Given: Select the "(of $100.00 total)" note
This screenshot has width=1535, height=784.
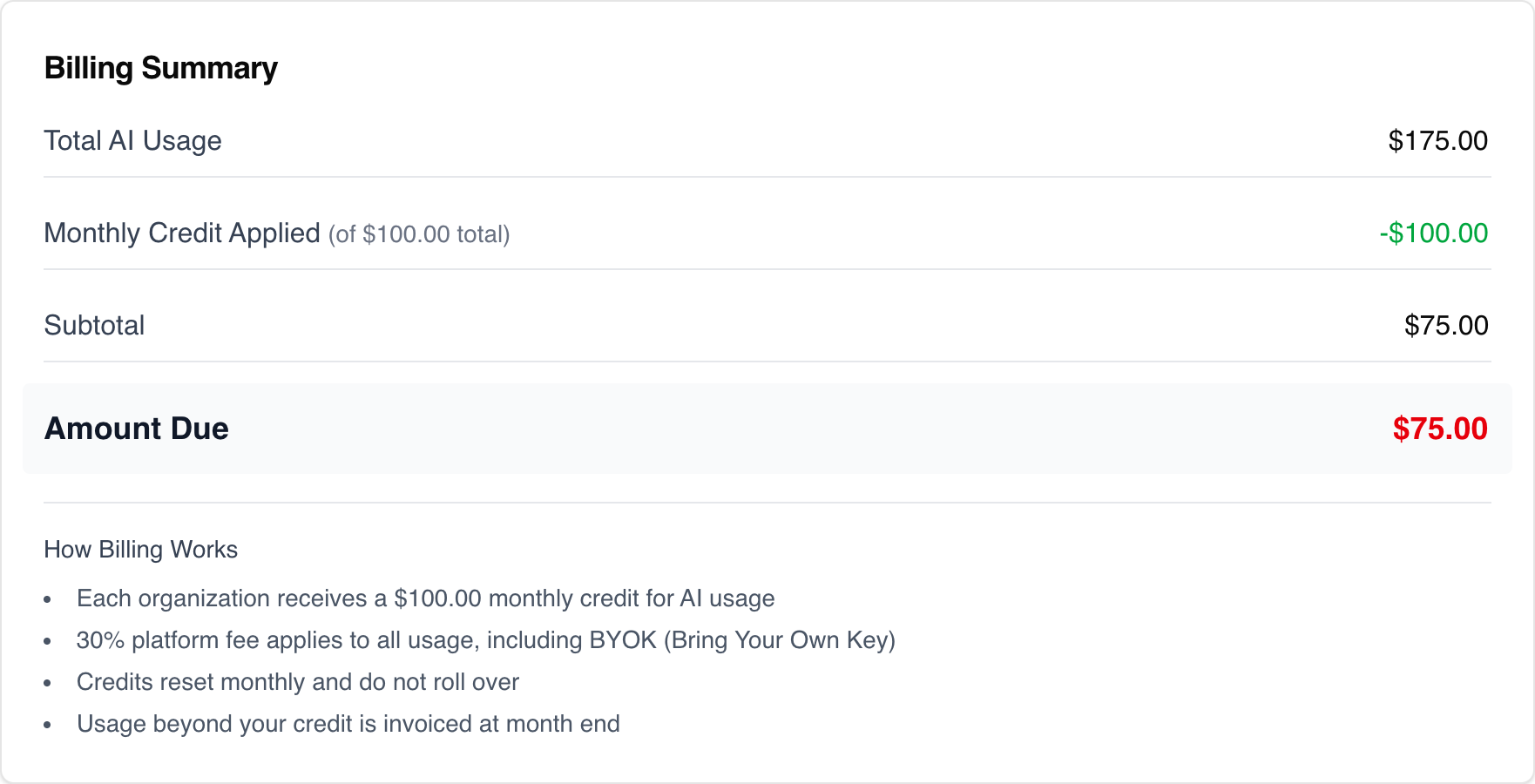Looking at the screenshot, I should [419, 234].
